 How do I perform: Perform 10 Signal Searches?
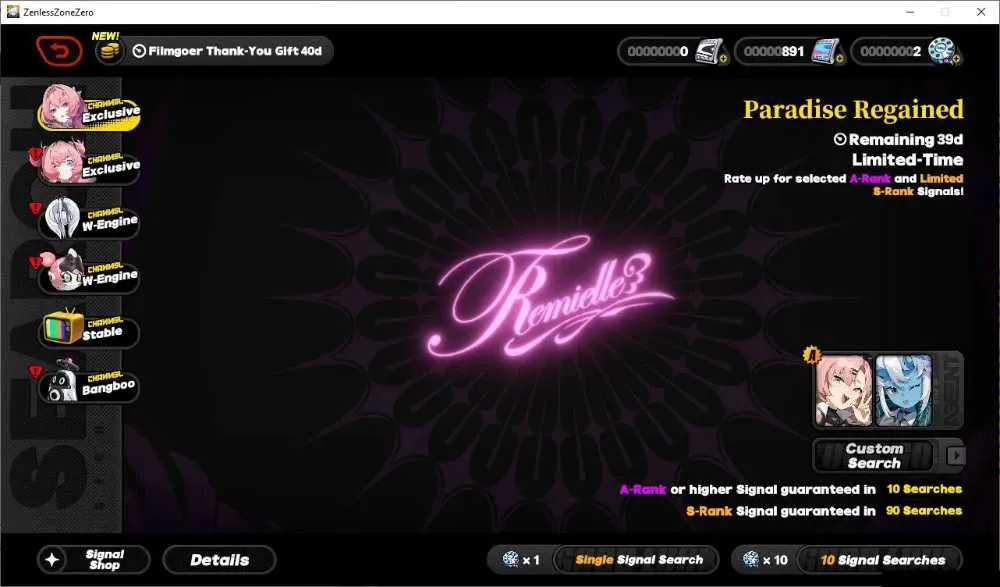point(880,560)
